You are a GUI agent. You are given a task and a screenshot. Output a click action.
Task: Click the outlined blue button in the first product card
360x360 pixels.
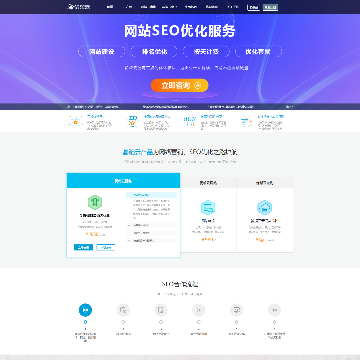point(106,247)
